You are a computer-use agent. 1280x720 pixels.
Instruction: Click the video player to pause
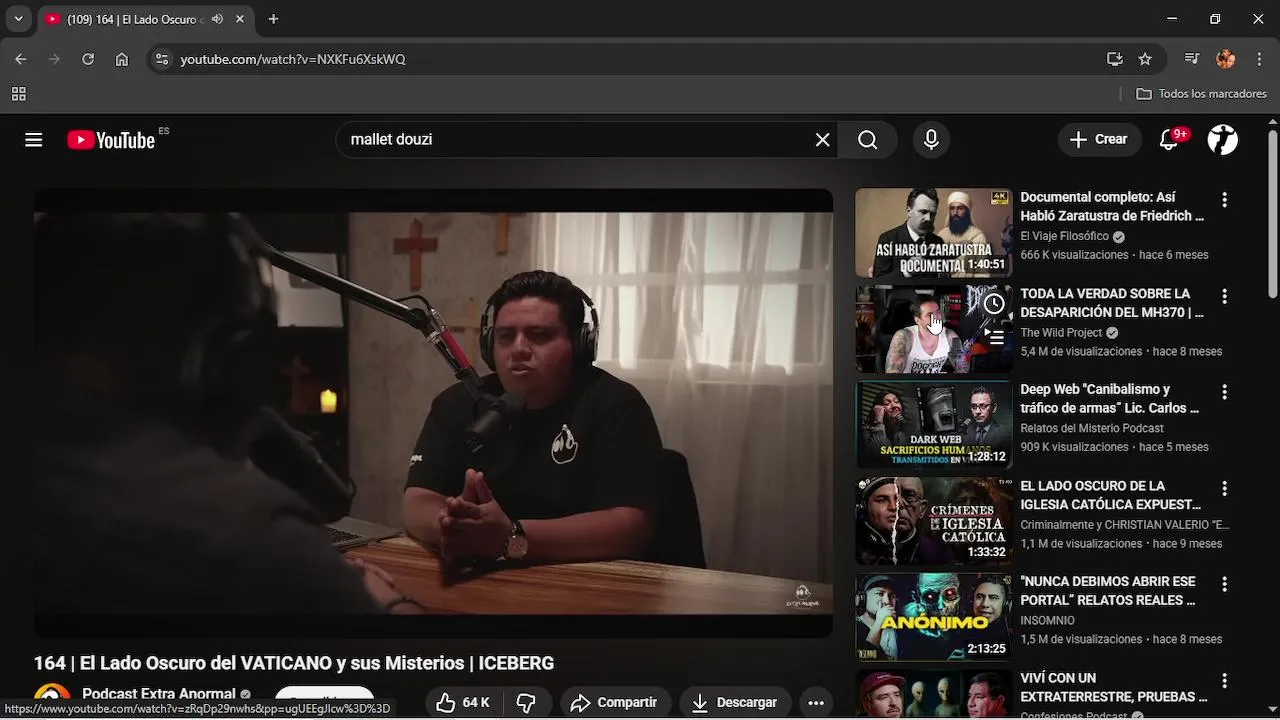(x=433, y=413)
